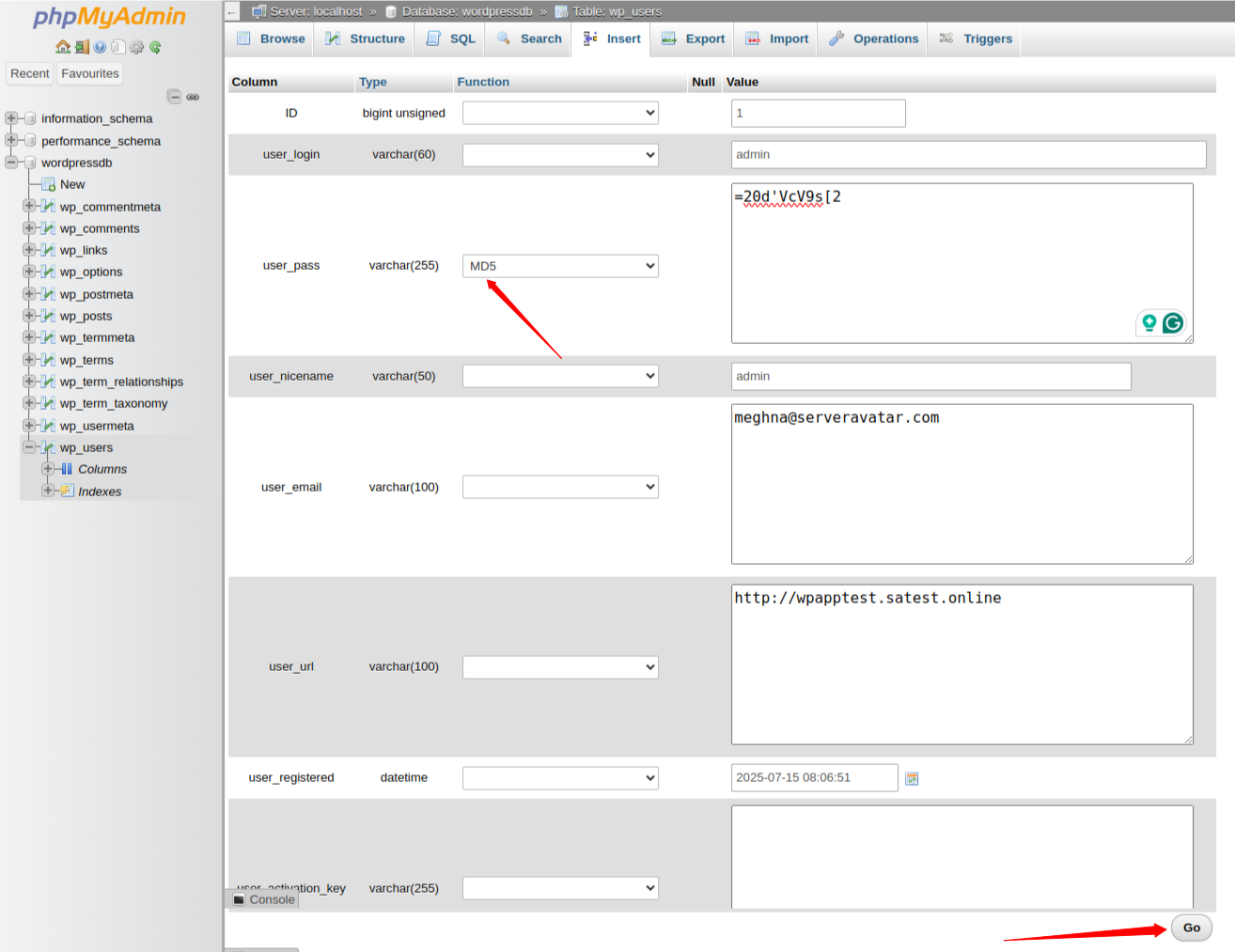Open the Function dropdown for user_email

[x=559, y=486]
